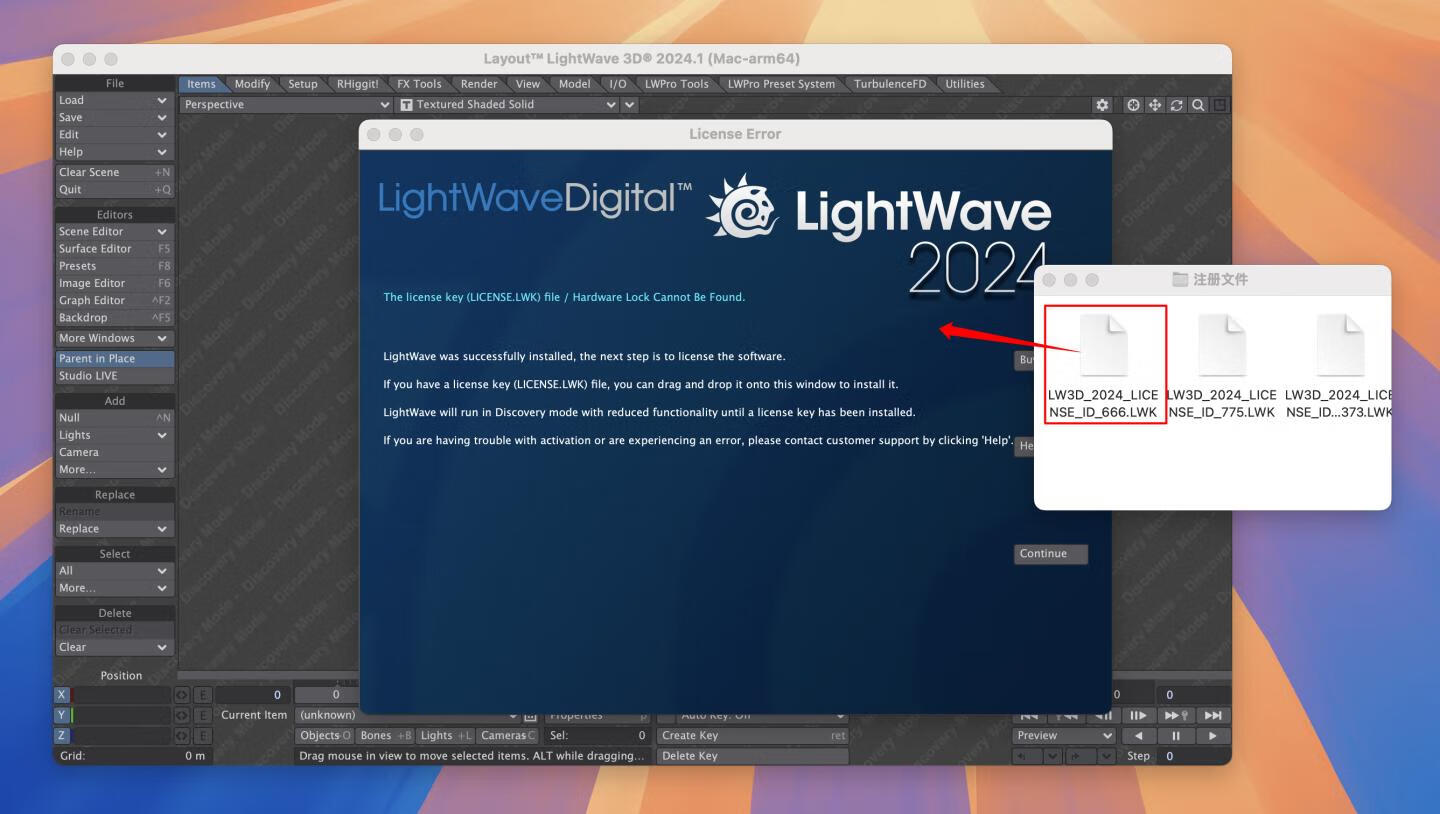Click the viewport rotate icon
The height and width of the screenshot is (814, 1440).
1177,104
